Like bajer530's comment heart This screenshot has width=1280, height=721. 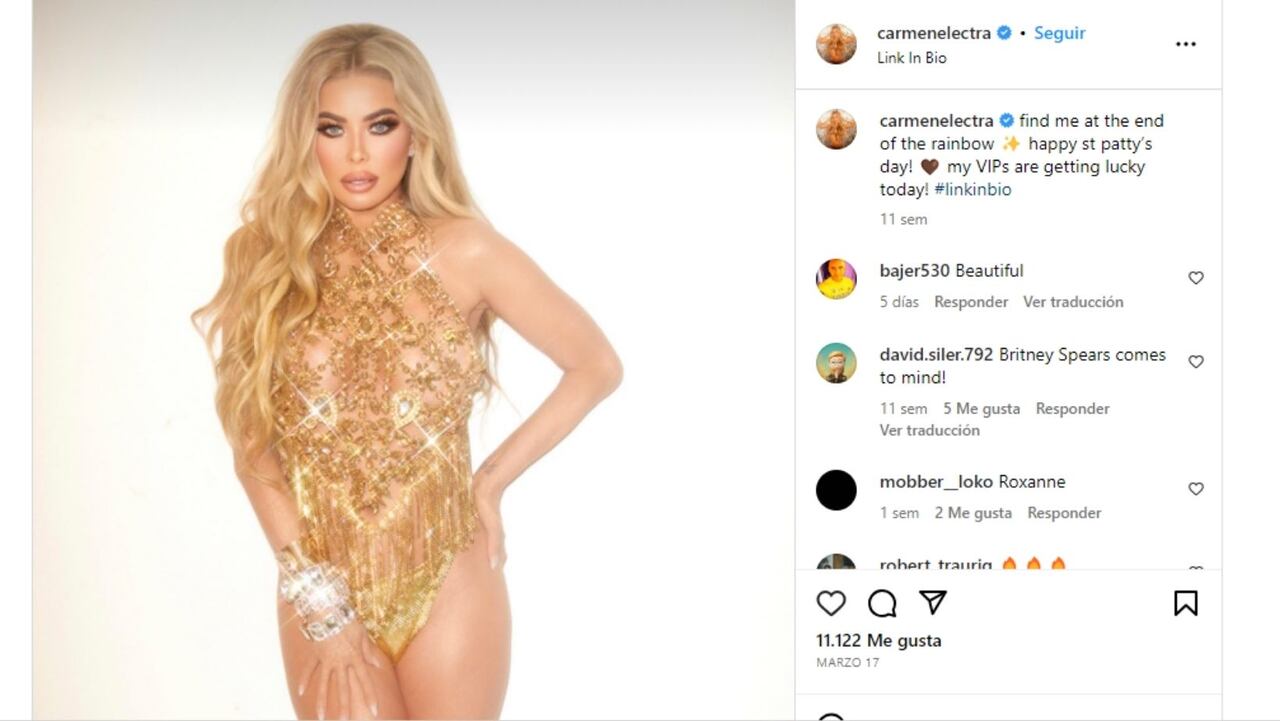(1196, 278)
